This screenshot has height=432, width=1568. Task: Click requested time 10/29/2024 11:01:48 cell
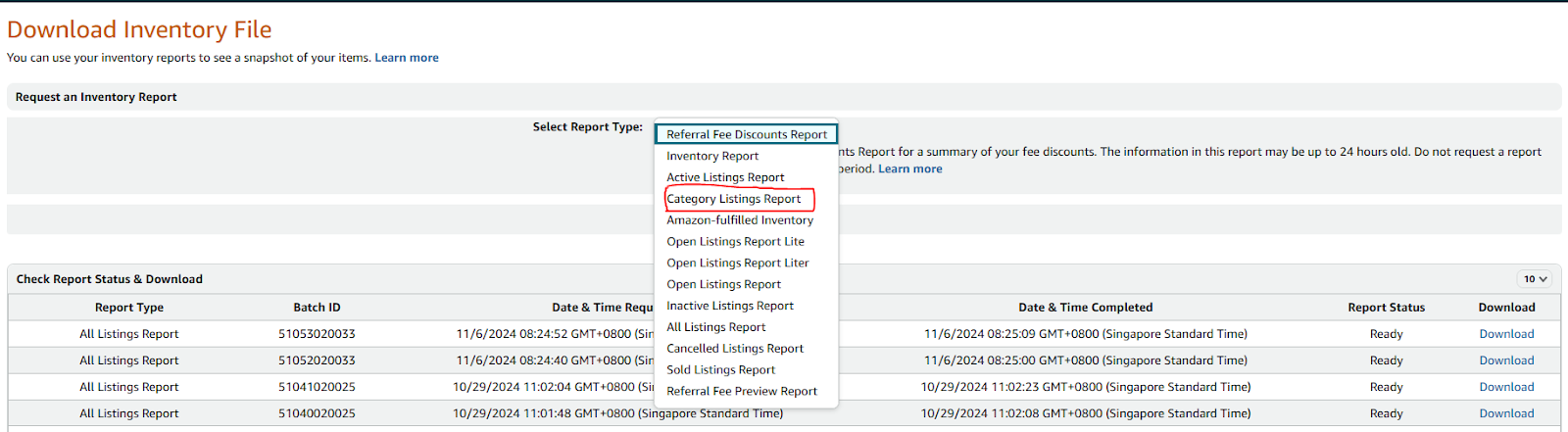click(x=617, y=413)
